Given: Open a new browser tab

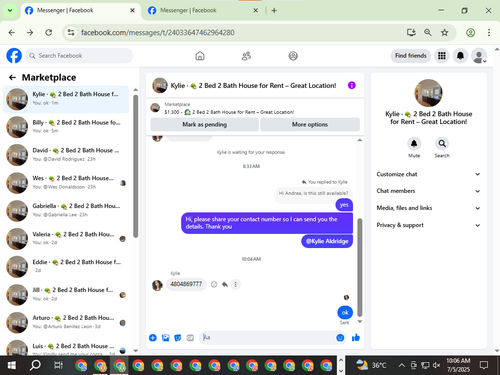Looking at the screenshot, I should tap(274, 11).
